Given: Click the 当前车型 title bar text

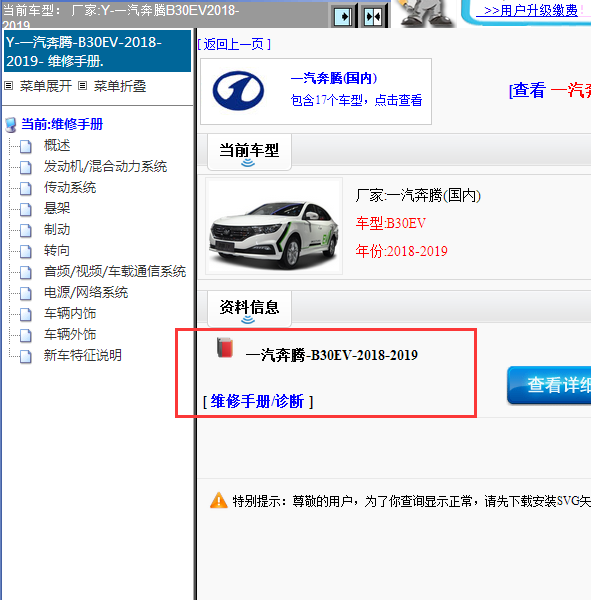Looking at the screenshot, I should [x=122, y=15].
